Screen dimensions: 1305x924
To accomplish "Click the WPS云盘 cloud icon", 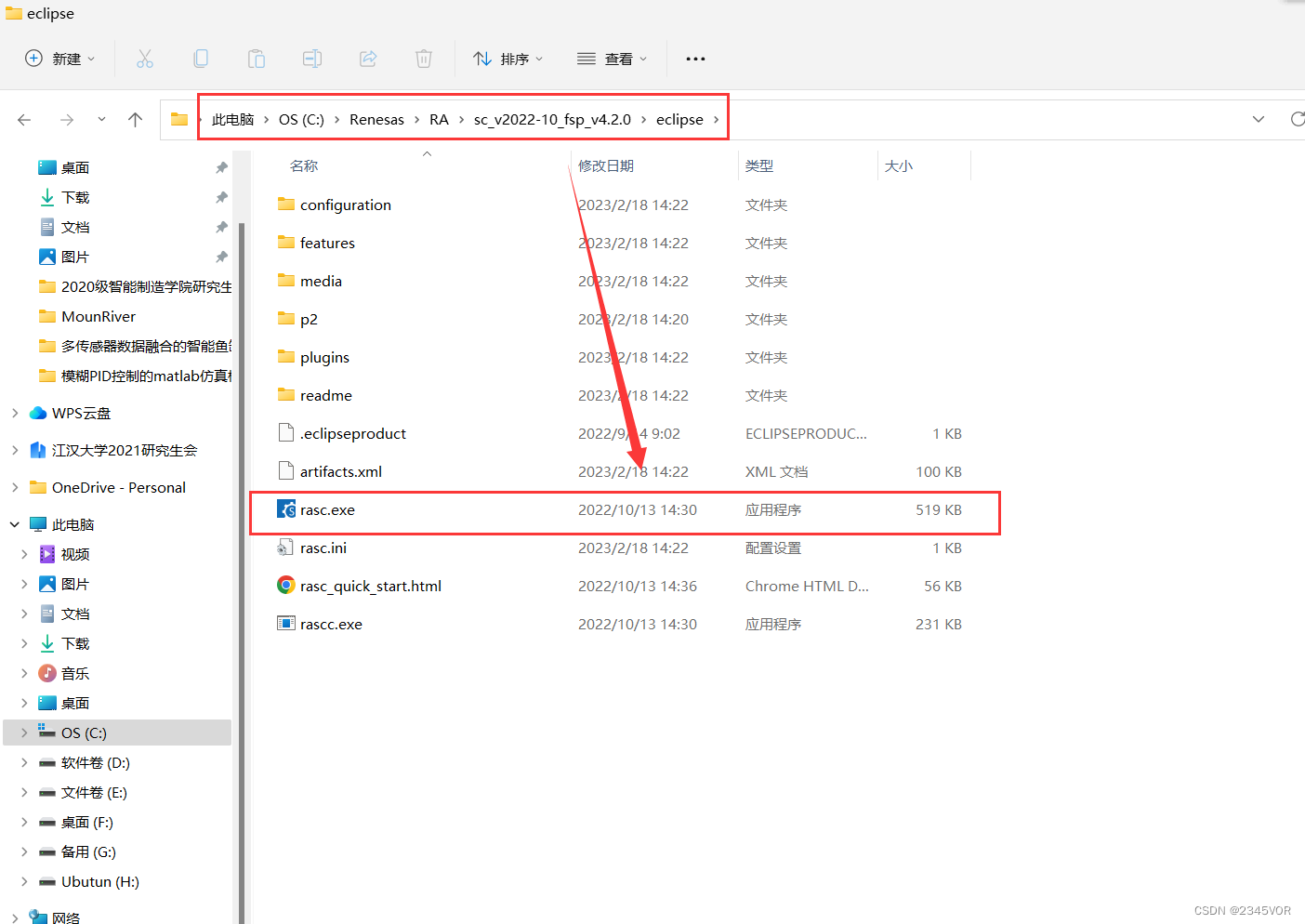I will coord(38,413).
